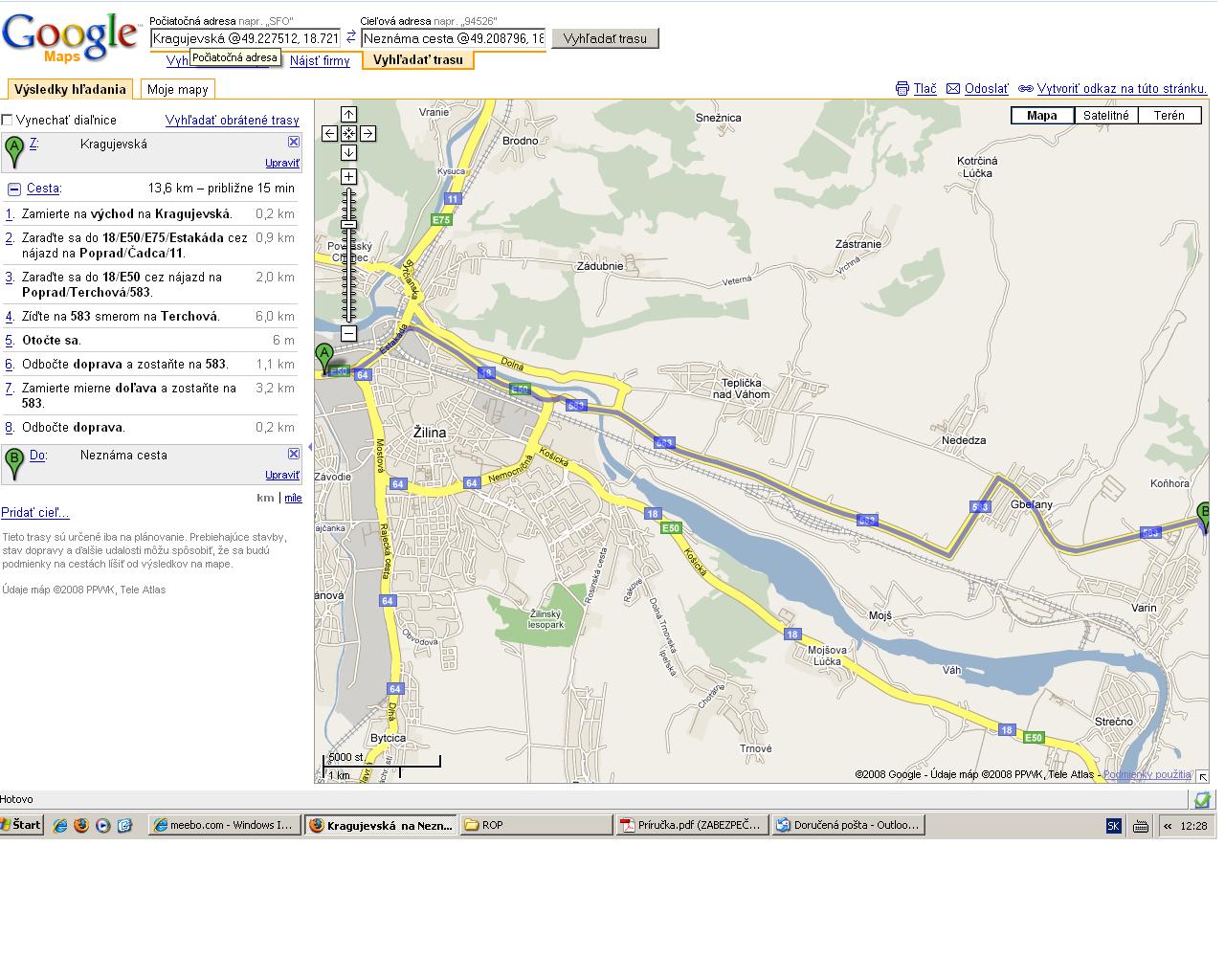Toggle overview map in bottom-right corner
Image resolution: width=1225 pixels, height=980 pixels.
click(1202, 777)
